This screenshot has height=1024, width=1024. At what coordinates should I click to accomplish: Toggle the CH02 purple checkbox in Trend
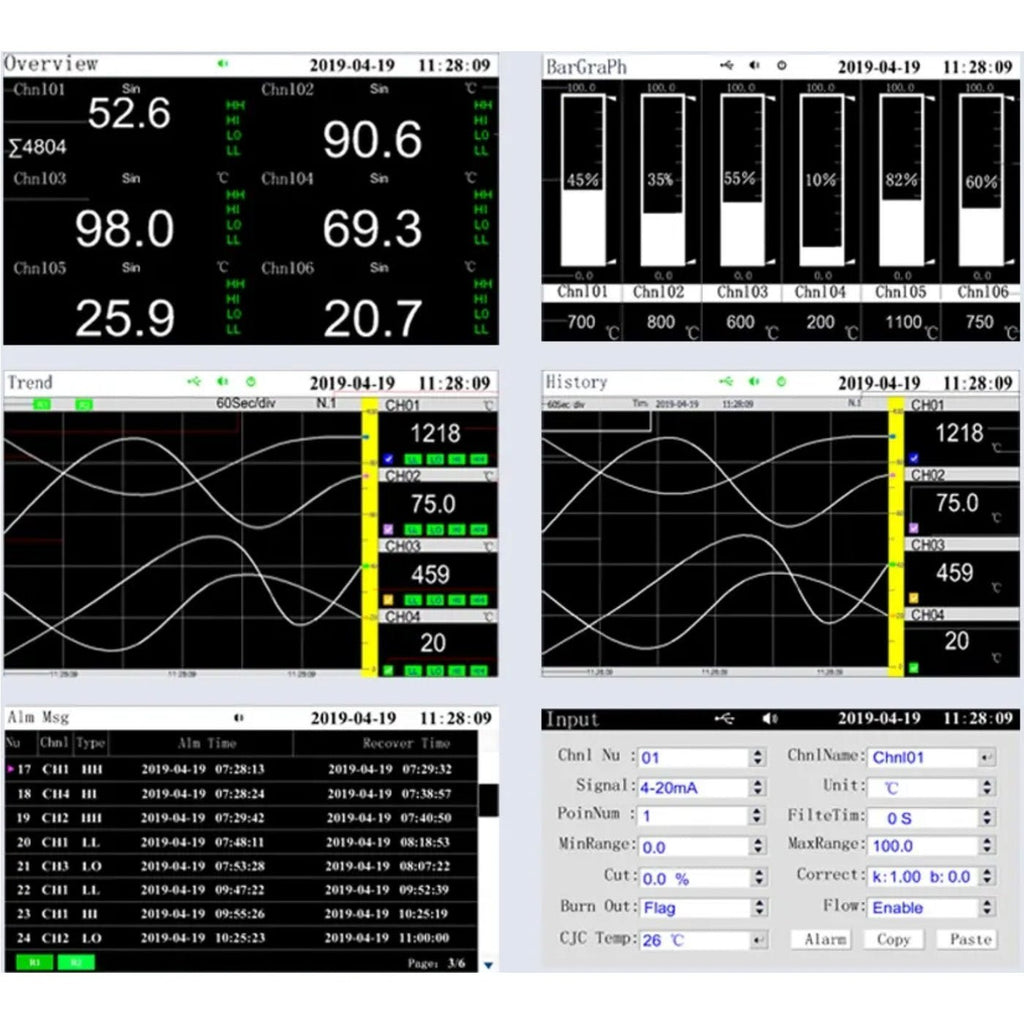click(x=389, y=530)
